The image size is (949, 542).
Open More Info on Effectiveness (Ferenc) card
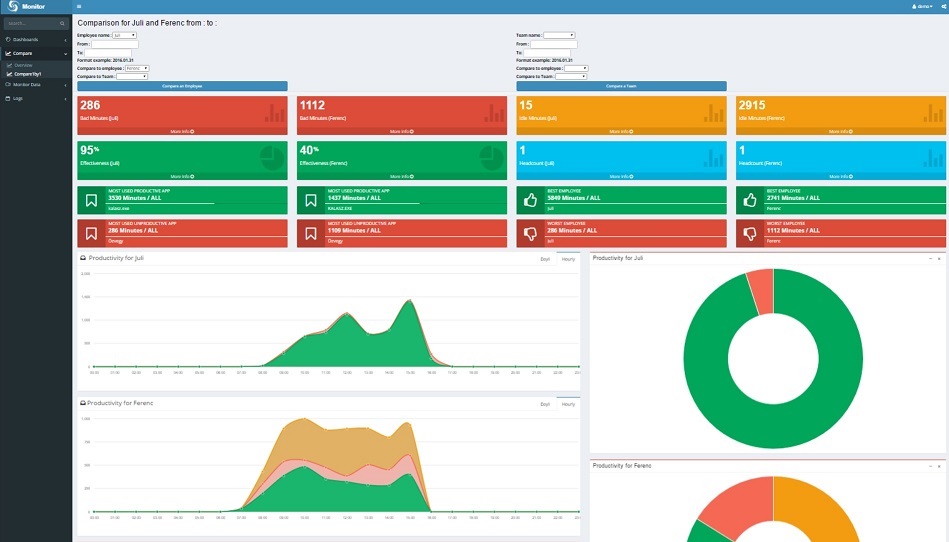click(402, 177)
